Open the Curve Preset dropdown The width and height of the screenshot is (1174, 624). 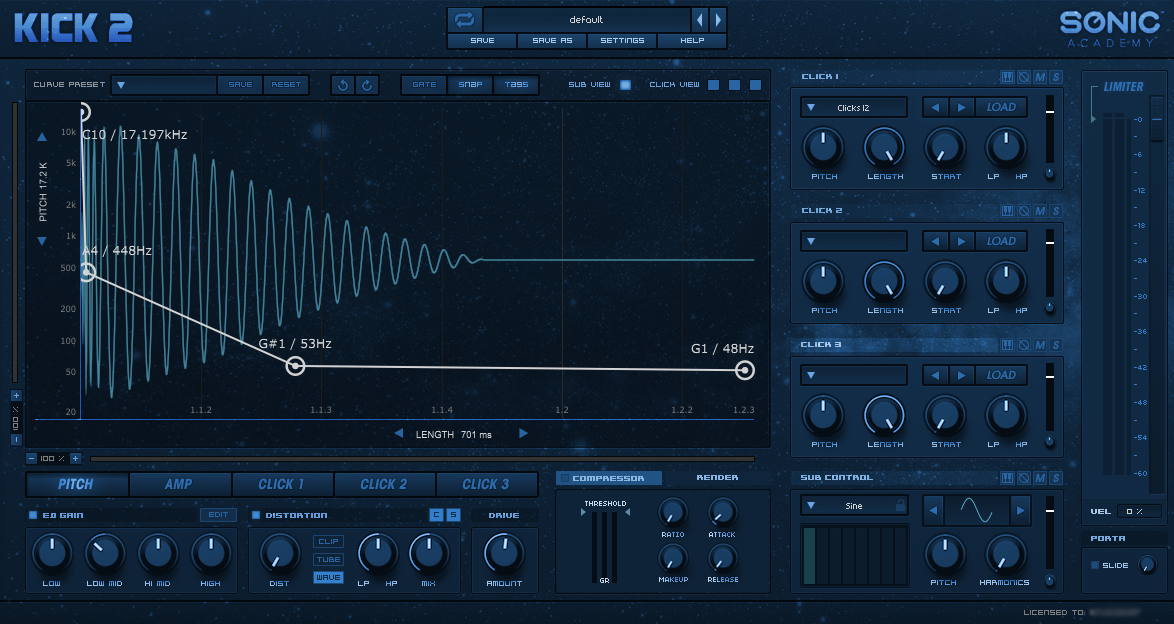point(164,85)
